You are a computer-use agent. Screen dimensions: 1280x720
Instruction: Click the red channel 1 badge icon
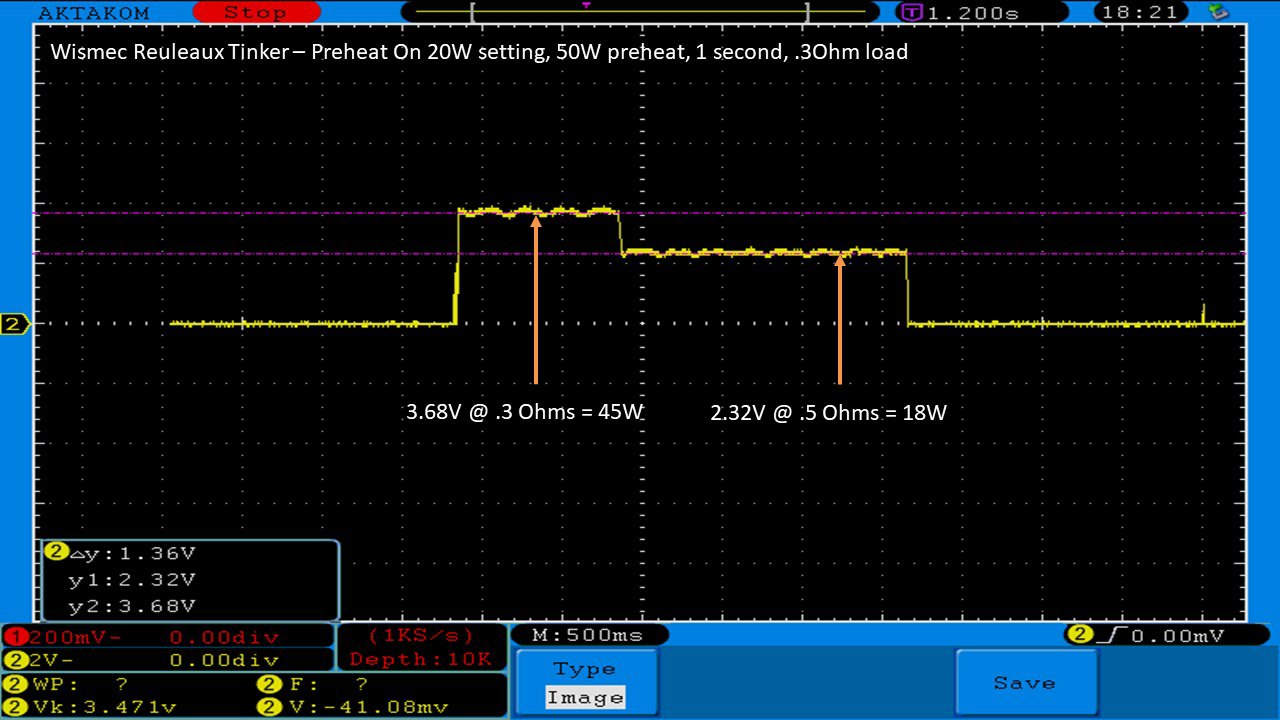(15, 637)
